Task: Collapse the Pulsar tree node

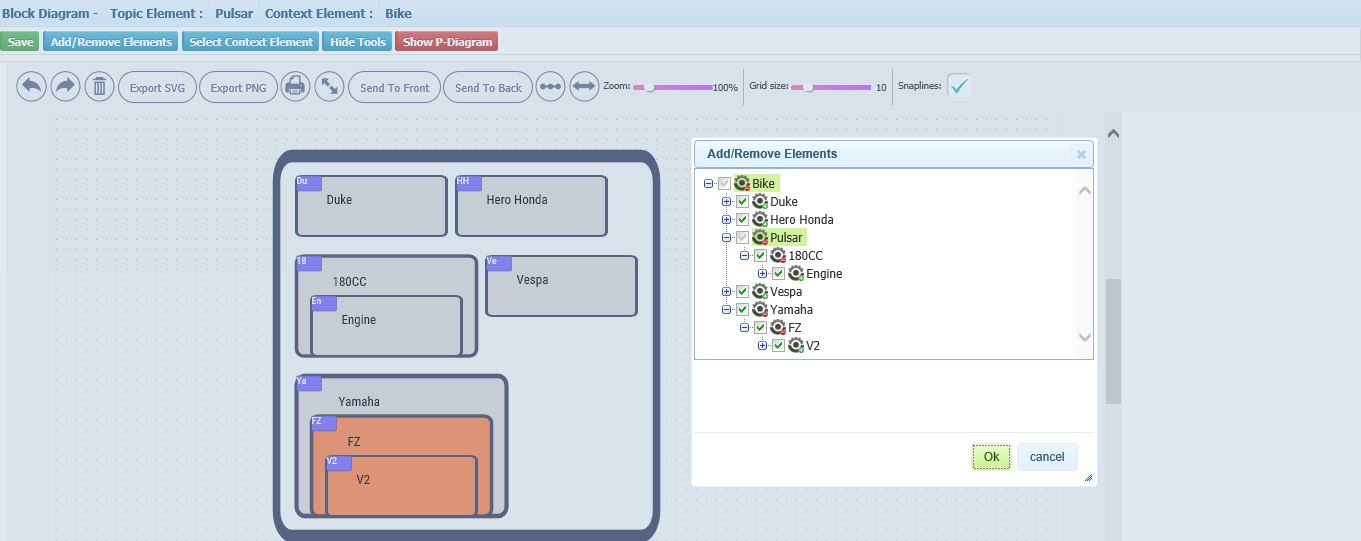Action: pos(726,238)
